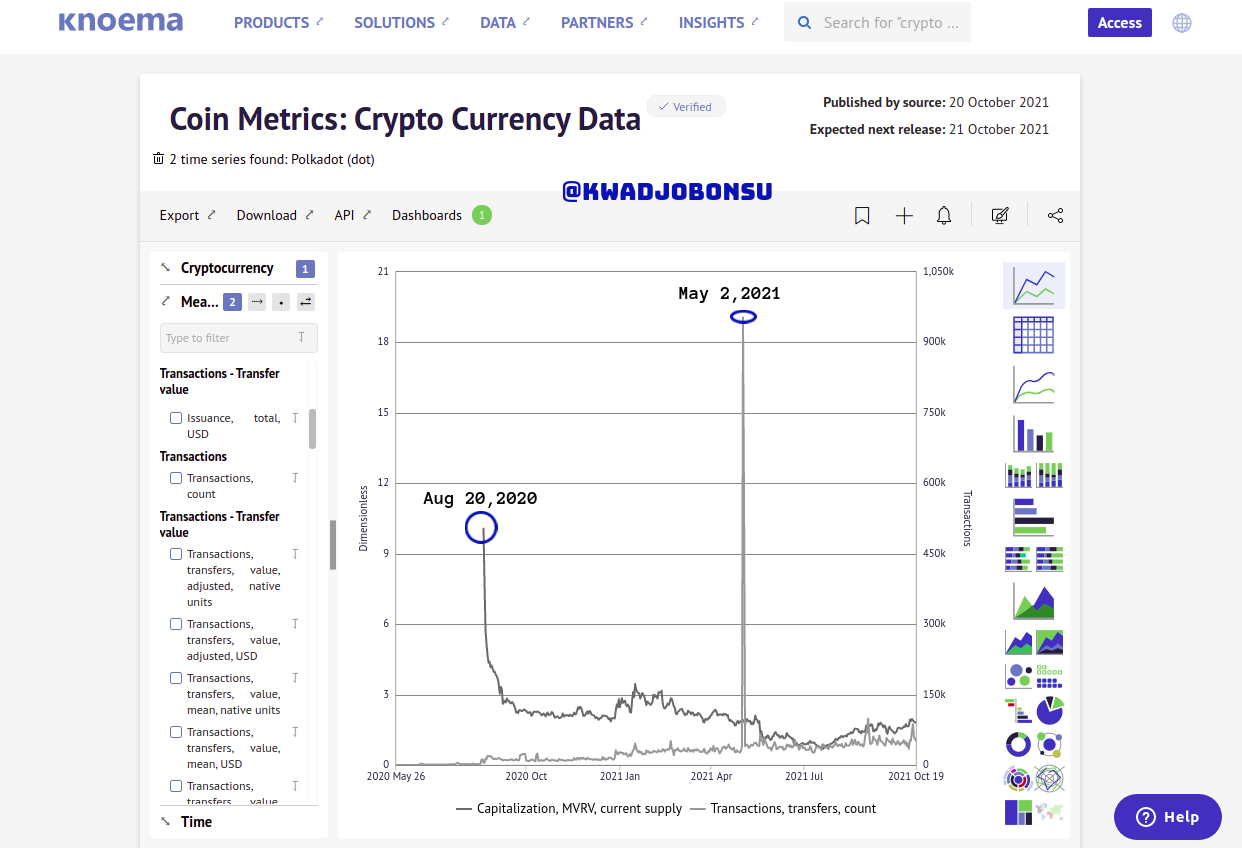Click the swap arrows button in Measure header

[x=306, y=301]
